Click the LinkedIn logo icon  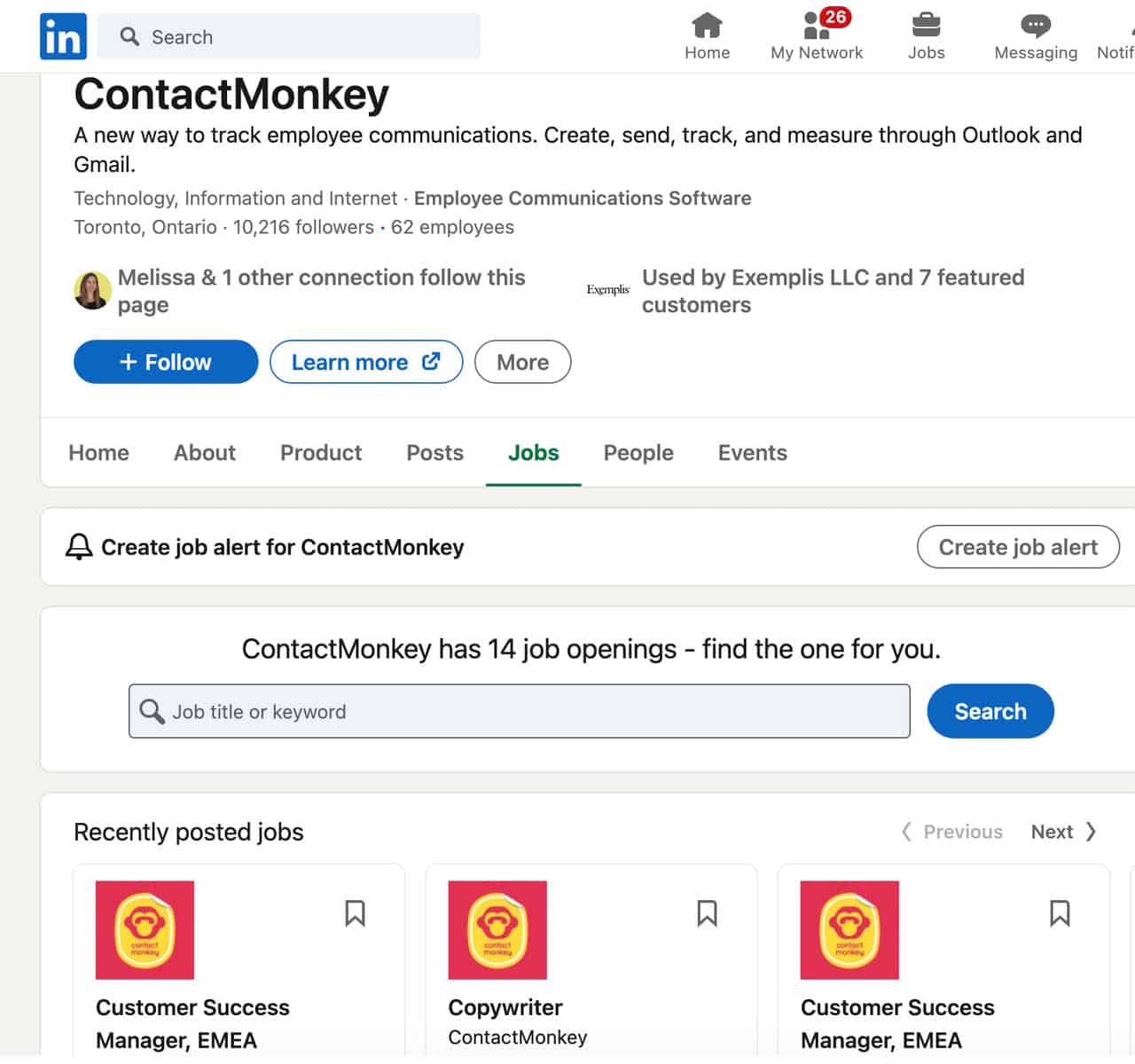pyautogui.click(x=63, y=36)
